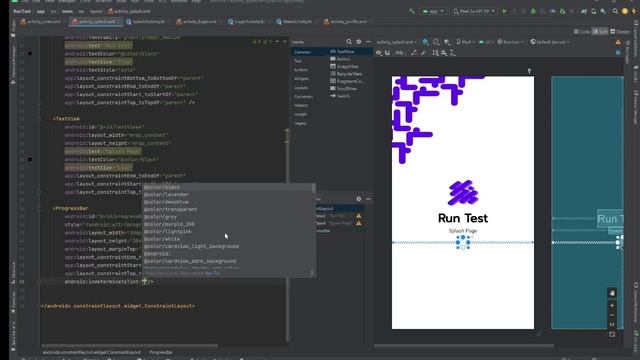Run the app with green play button

click(504, 11)
